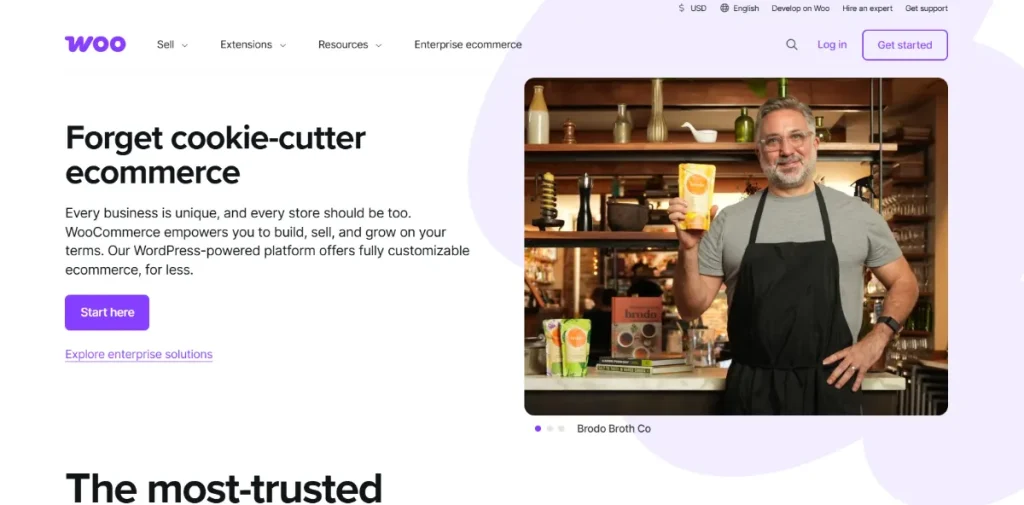Click the Brodo Broth Co caption

(614, 429)
